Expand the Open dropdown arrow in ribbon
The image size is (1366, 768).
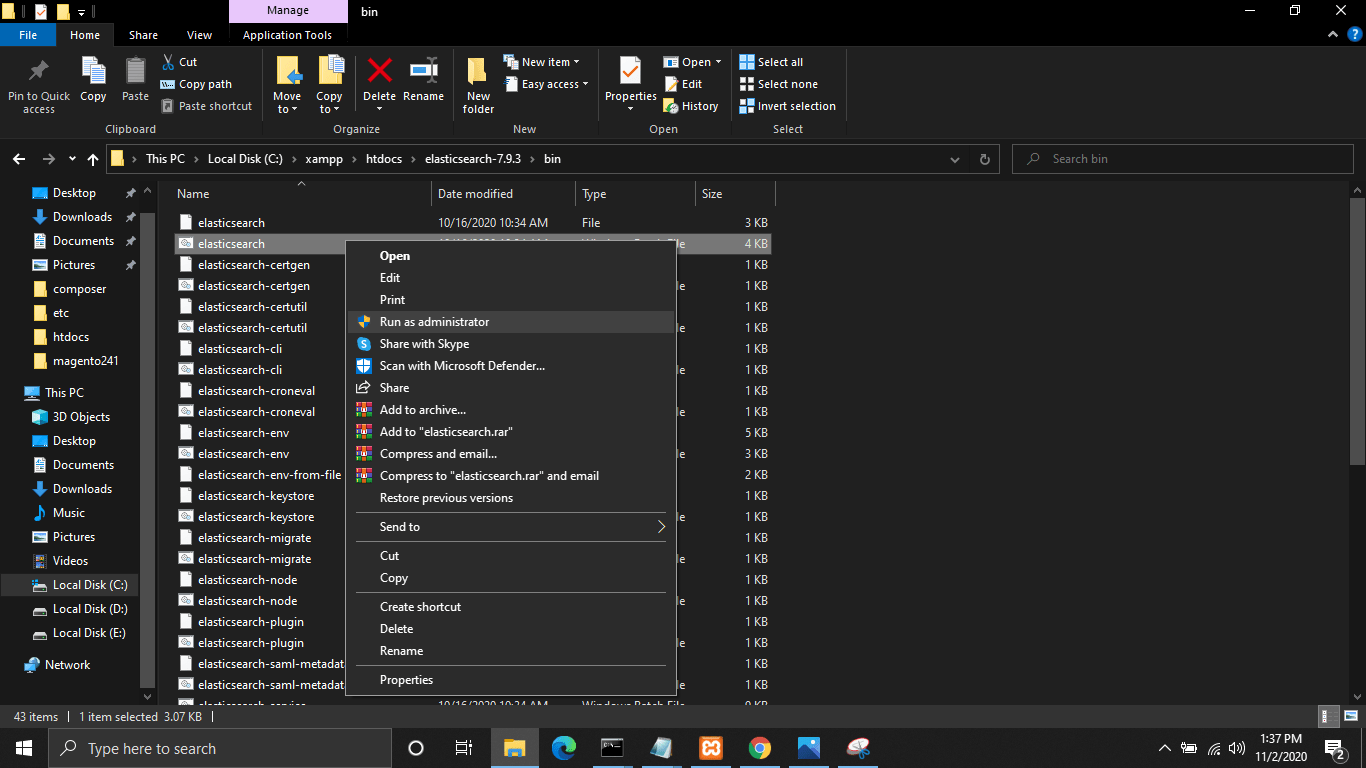coord(718,62)
